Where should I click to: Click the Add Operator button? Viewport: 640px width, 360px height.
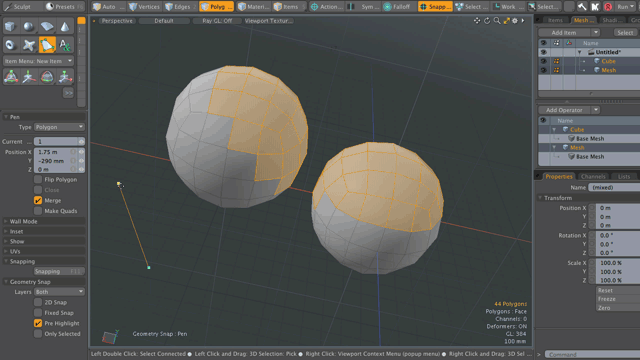[x=564, y=110]
